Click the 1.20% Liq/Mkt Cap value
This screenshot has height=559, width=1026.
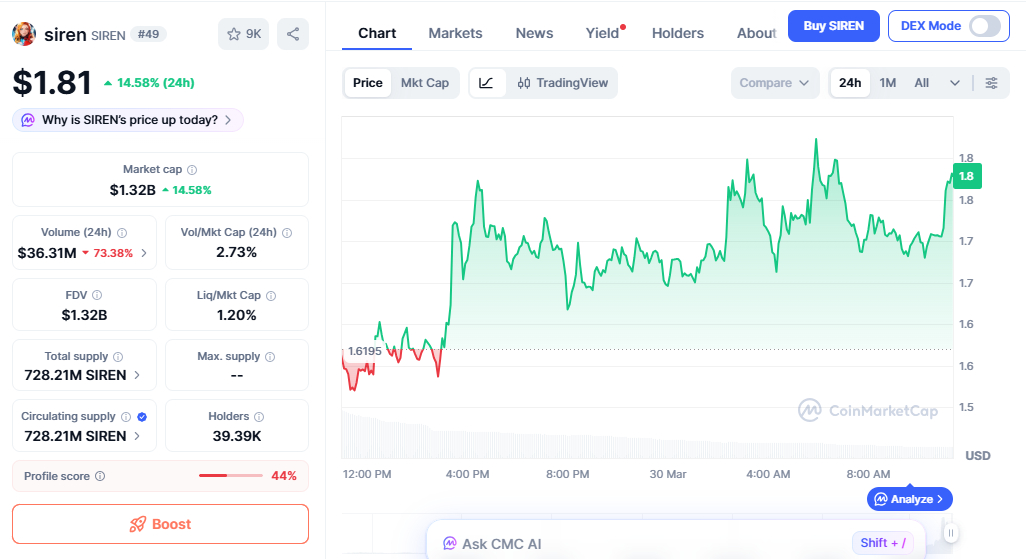pyautogui.click(x=236, y=315)
